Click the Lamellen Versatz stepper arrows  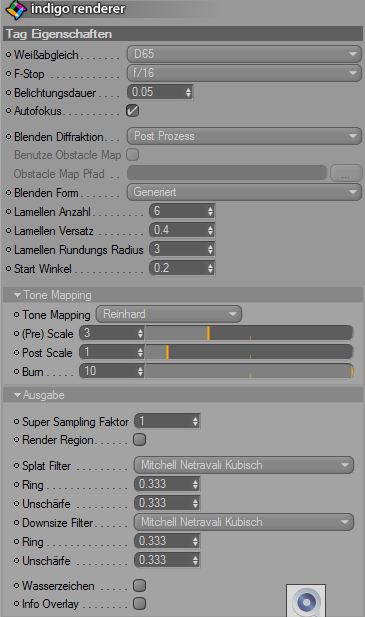click(210, 230)
